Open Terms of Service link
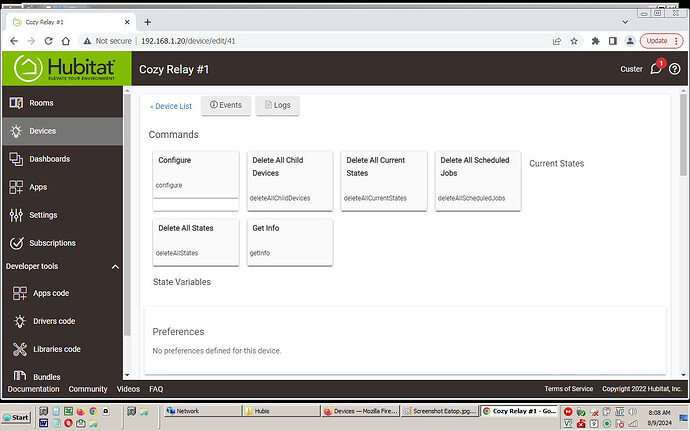The width and height of the screenshot is (690, 431). (x=569, y=389)
